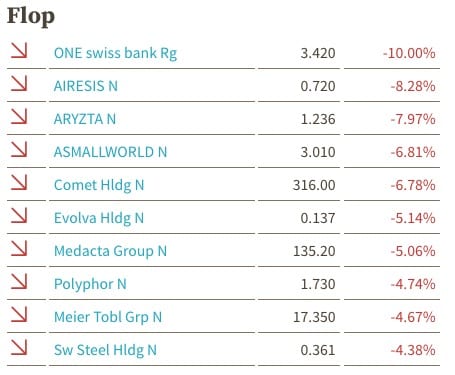Click red down arrow next to AIRESIS N

[19, 83]
